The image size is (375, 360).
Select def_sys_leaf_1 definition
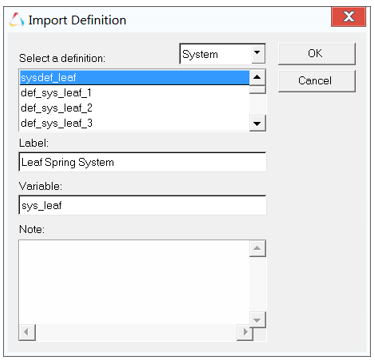click(x=134, y=92)
